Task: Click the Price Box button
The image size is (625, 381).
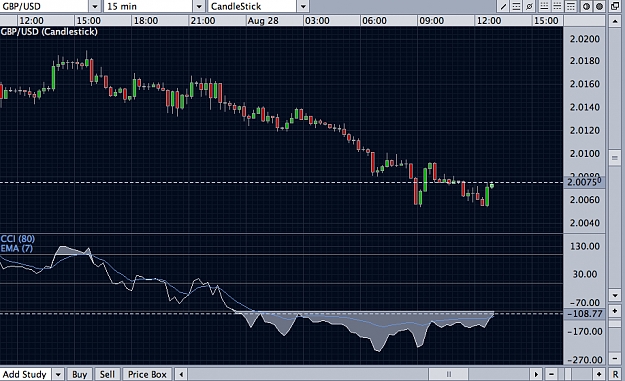Action: (147, 375)
